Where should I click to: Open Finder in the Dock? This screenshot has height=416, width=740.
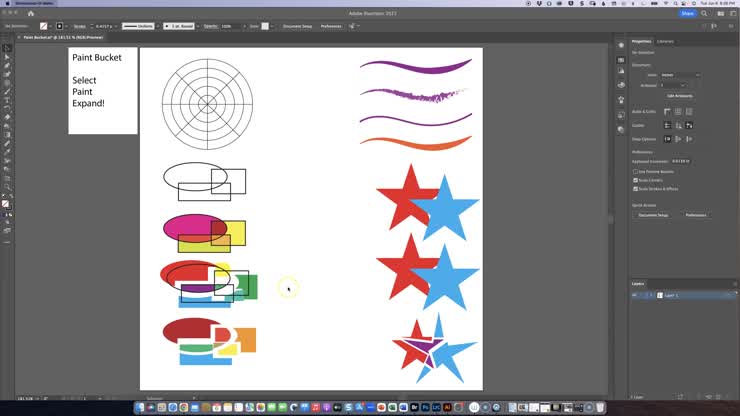(140, 408)
